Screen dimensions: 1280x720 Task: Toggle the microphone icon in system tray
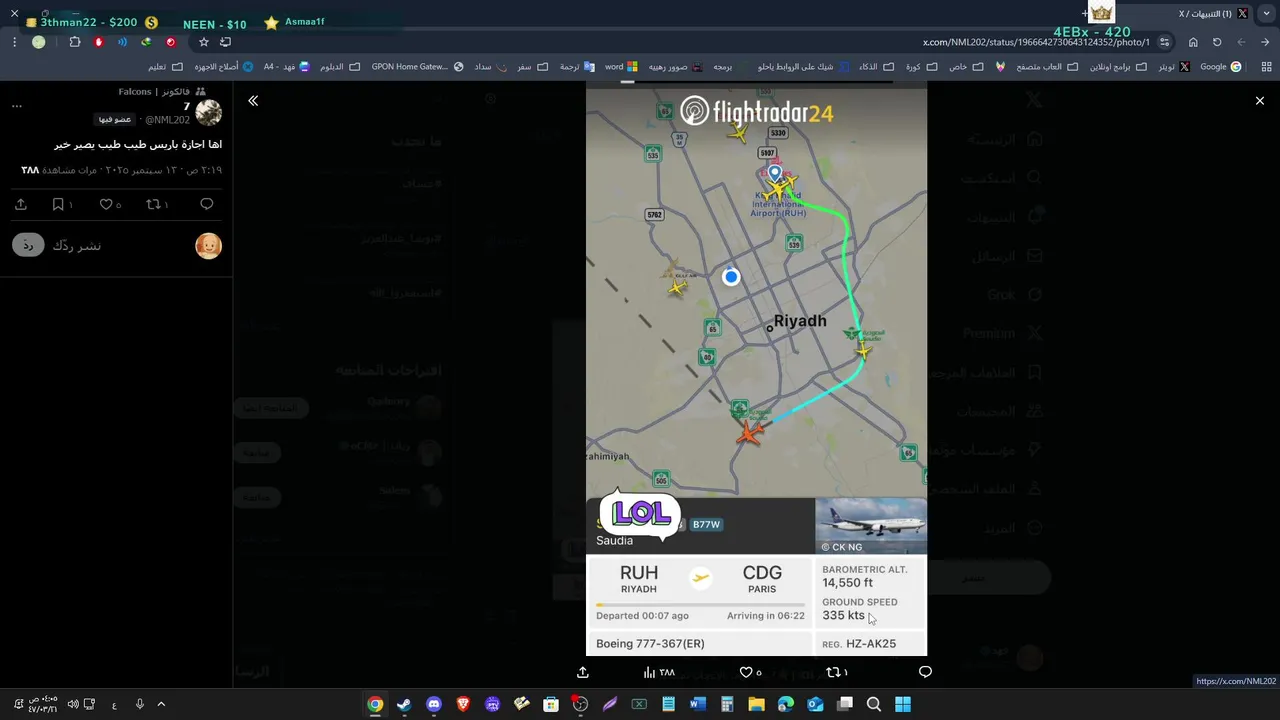(x=139, y=704)
